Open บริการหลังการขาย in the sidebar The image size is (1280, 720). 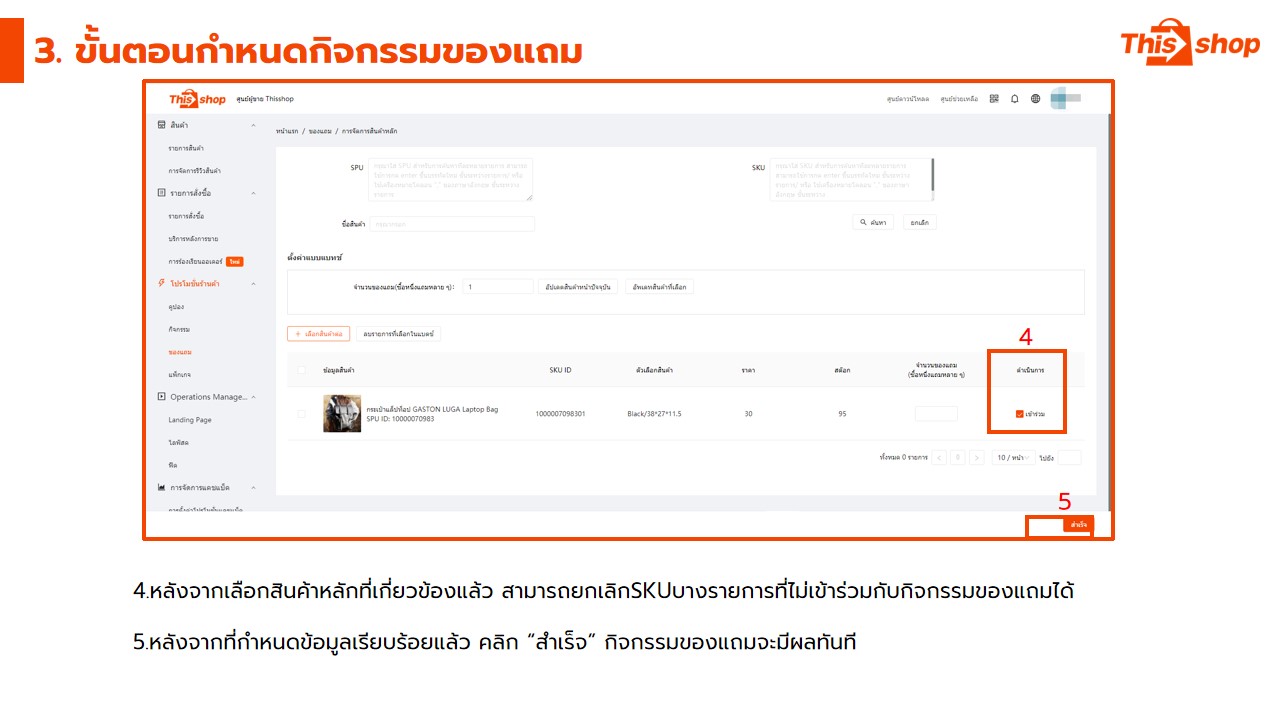193,239
